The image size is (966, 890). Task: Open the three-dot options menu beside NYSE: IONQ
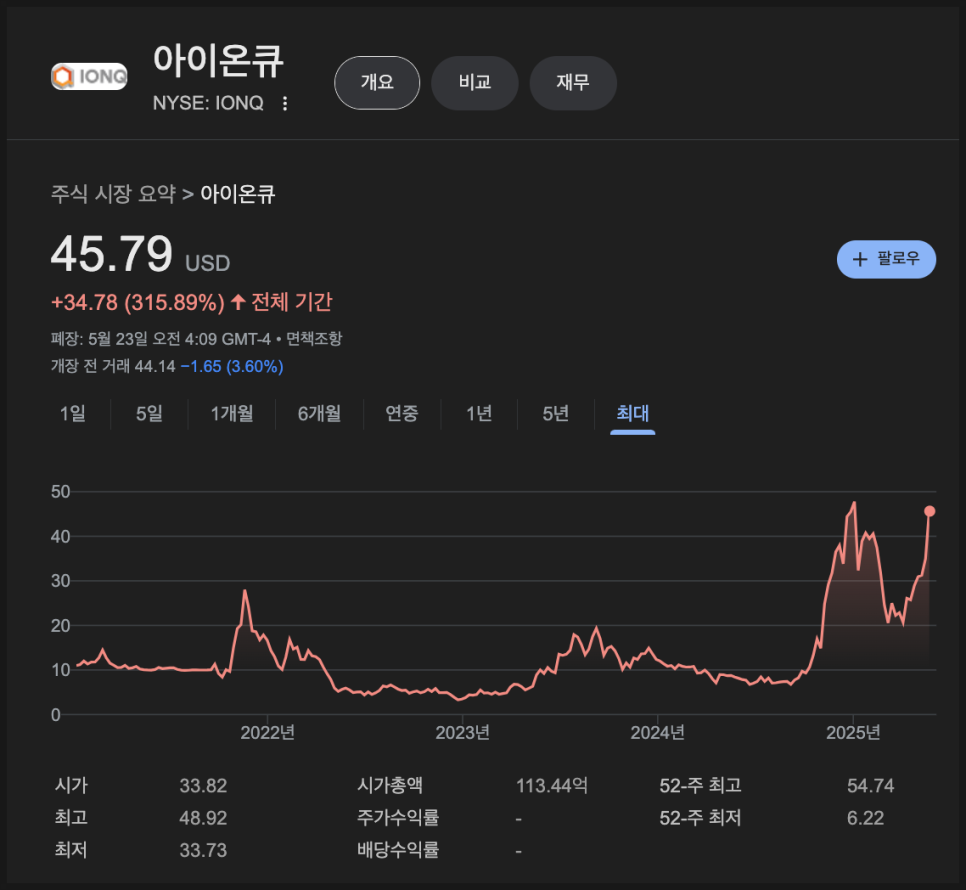click(x=285, y=103)
